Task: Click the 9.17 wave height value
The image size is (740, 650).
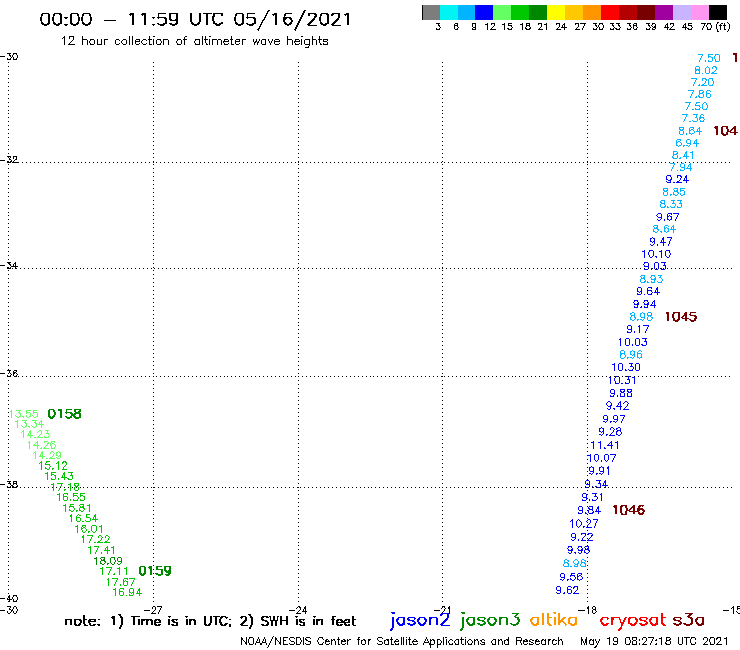Action: pyautogui.click(x=638, y=329)
